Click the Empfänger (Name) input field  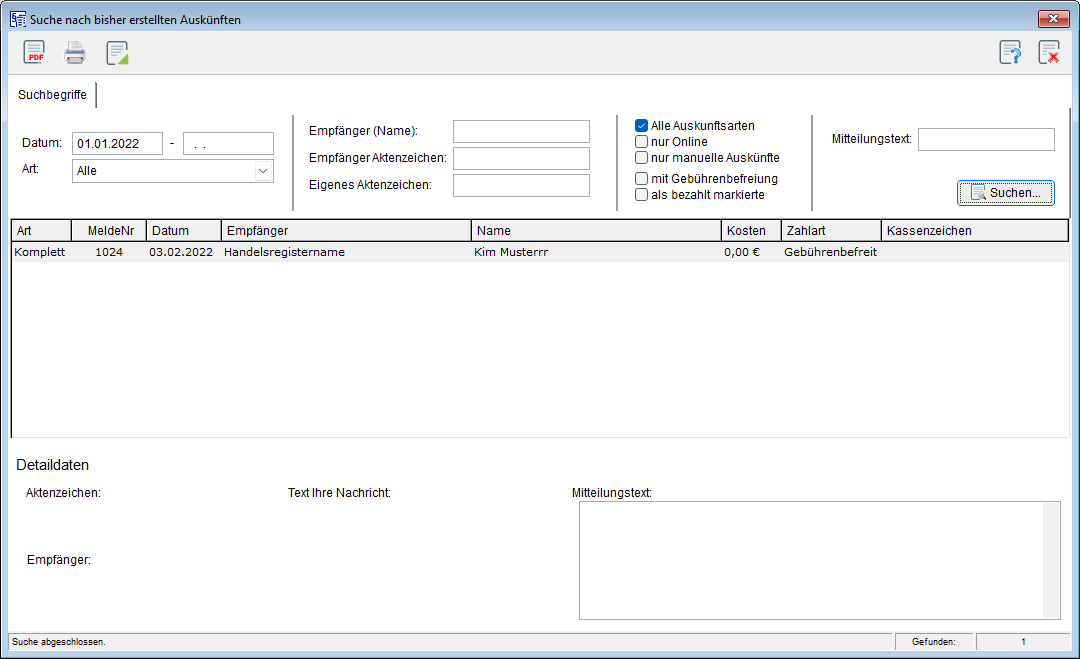pos(521,131)
